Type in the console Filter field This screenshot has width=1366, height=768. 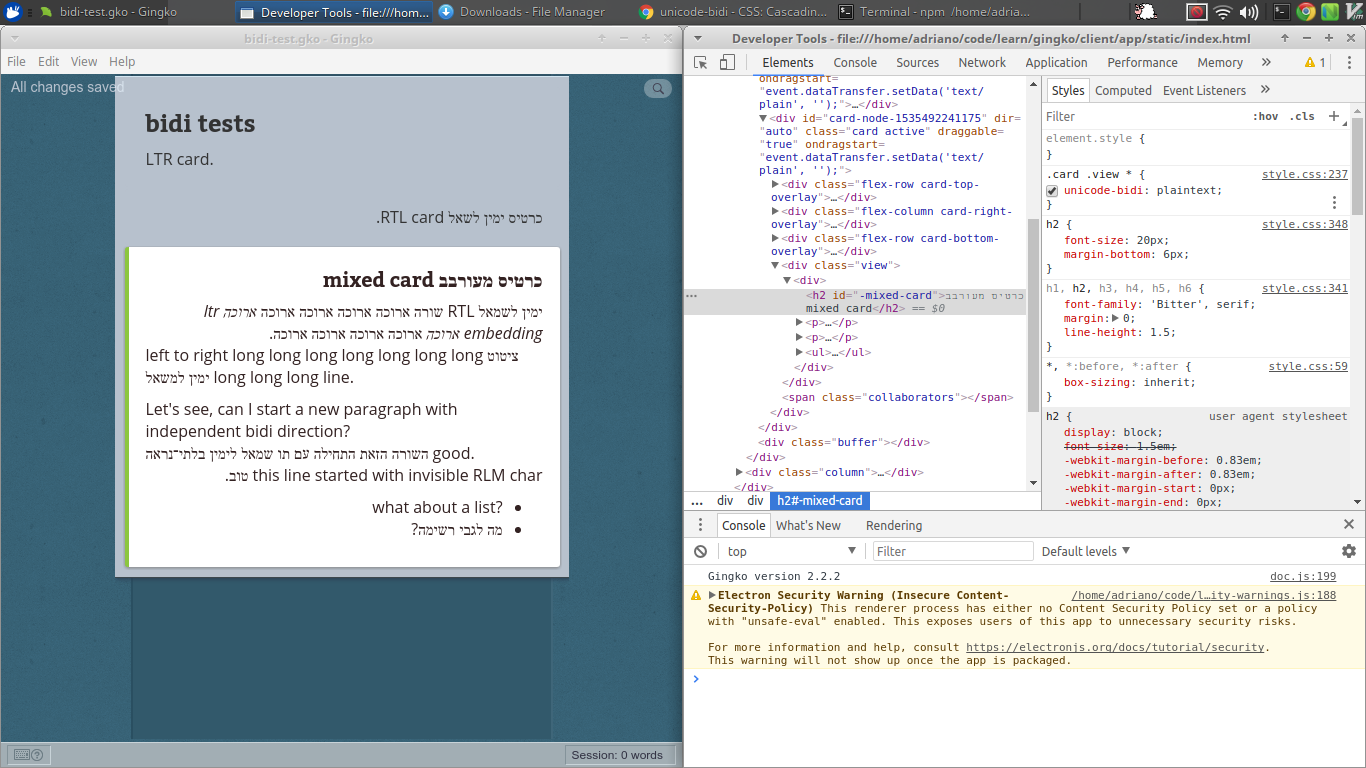click(x=952, y=551)
